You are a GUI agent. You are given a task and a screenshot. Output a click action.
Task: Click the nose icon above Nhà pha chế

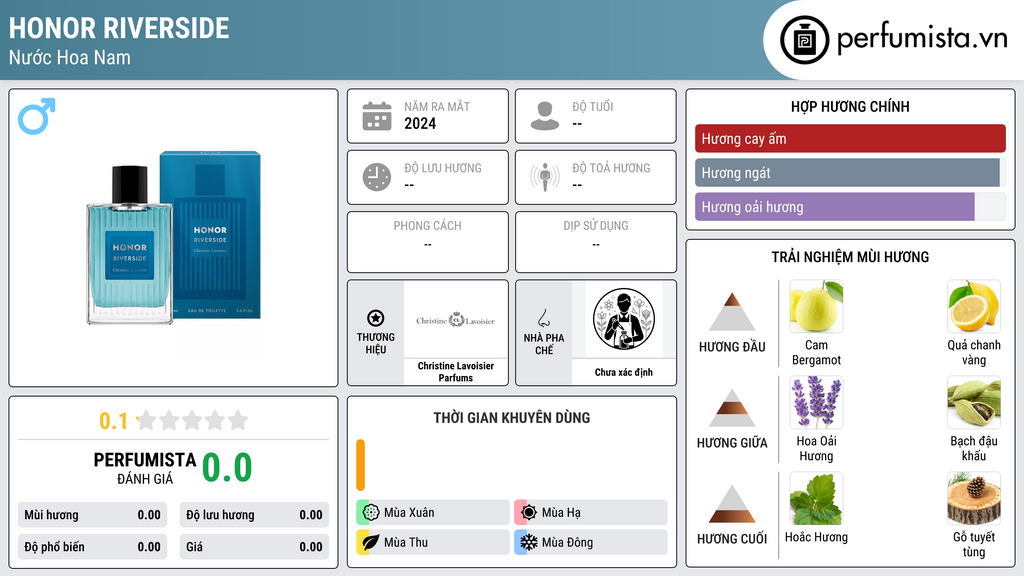coord(543,318)
